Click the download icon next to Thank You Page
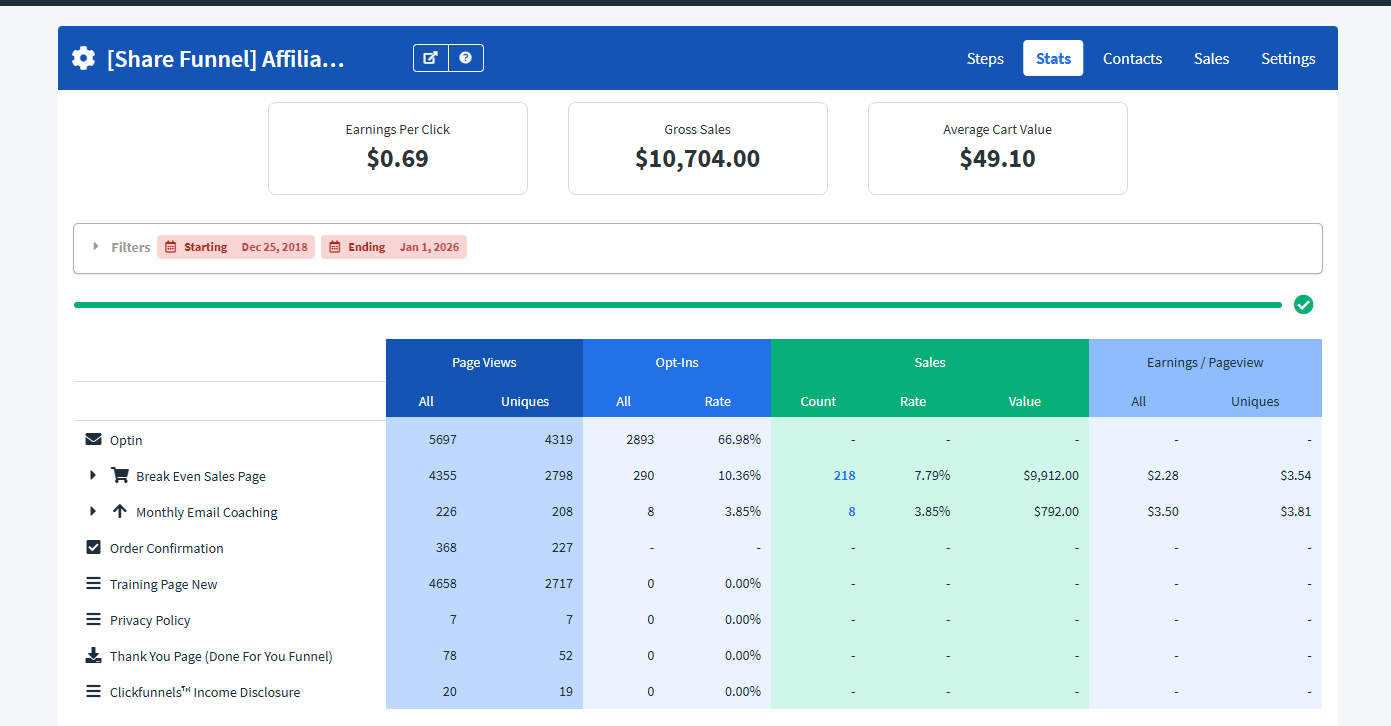 point(93,655)
